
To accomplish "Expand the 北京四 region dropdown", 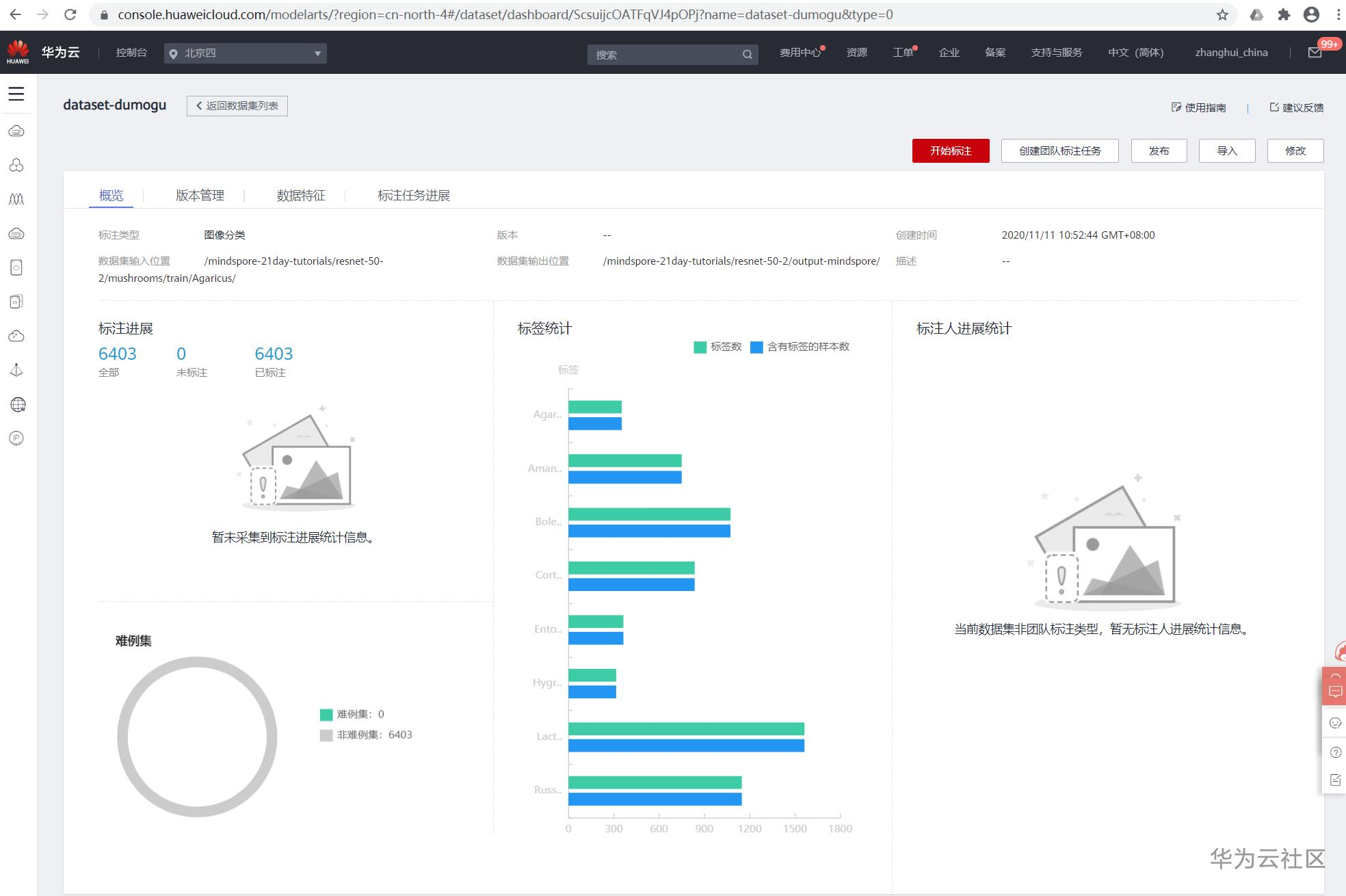I will click(245, 53).
